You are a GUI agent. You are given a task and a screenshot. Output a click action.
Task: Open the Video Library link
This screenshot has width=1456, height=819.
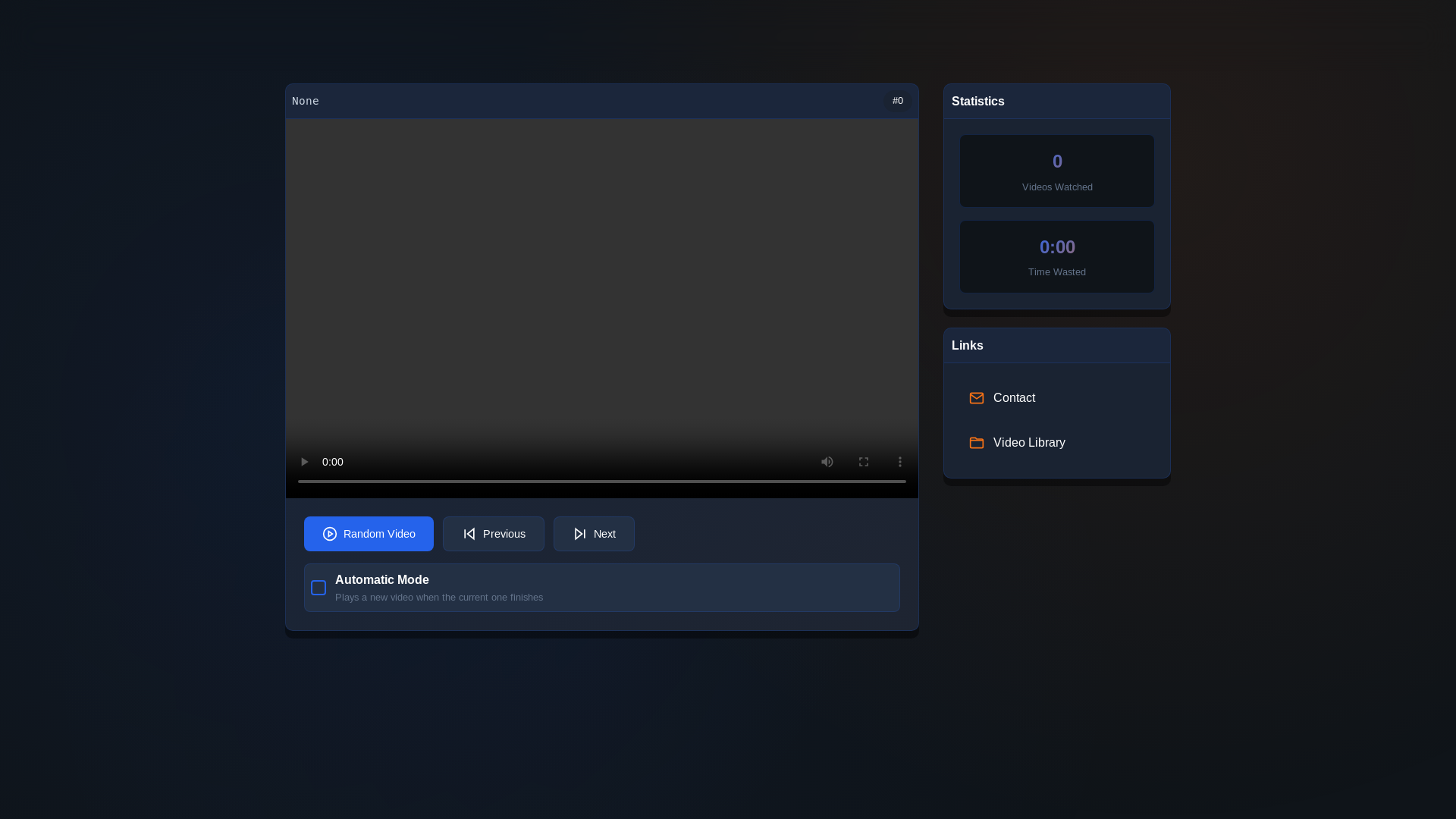(1056, 443)
